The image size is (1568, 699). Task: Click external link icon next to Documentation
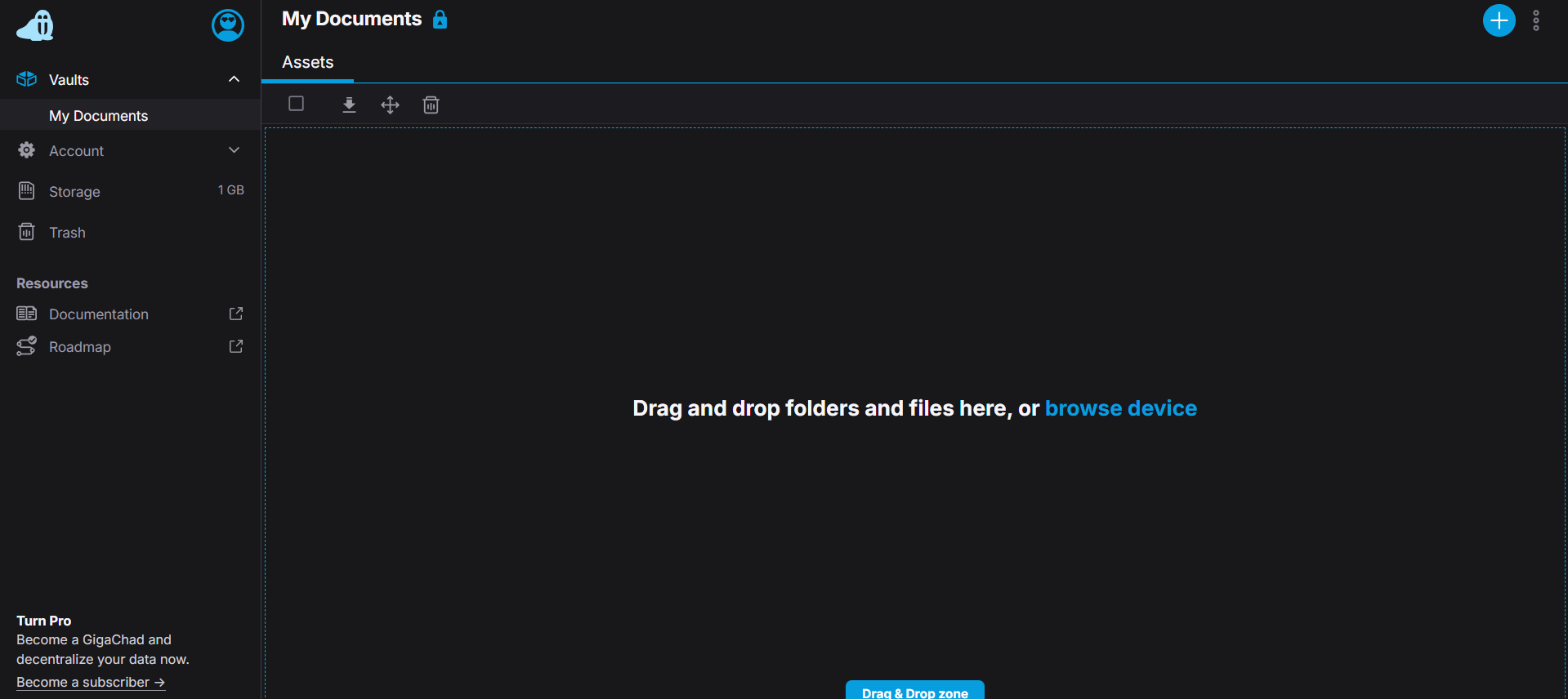point(236,314)
